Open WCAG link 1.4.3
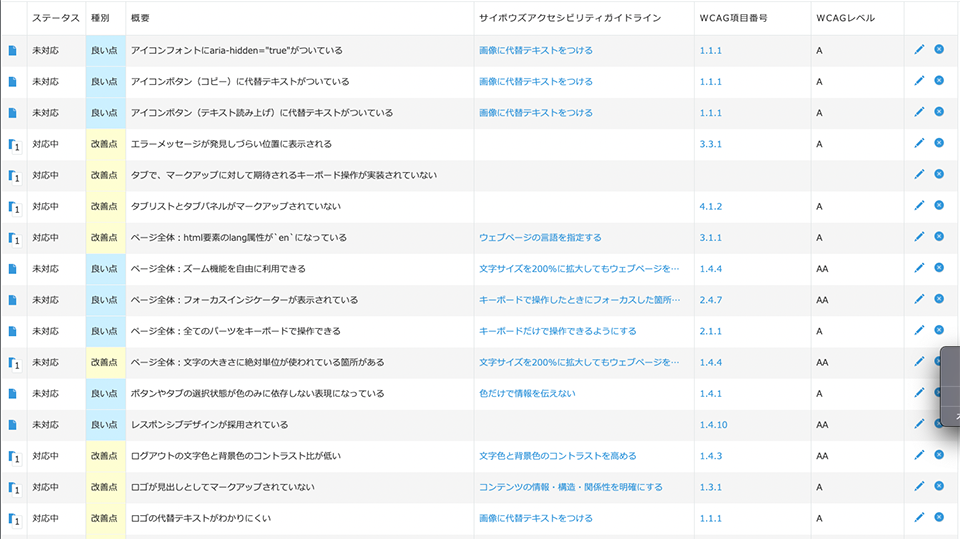This screenshot has width=960, height=539. 711,456
